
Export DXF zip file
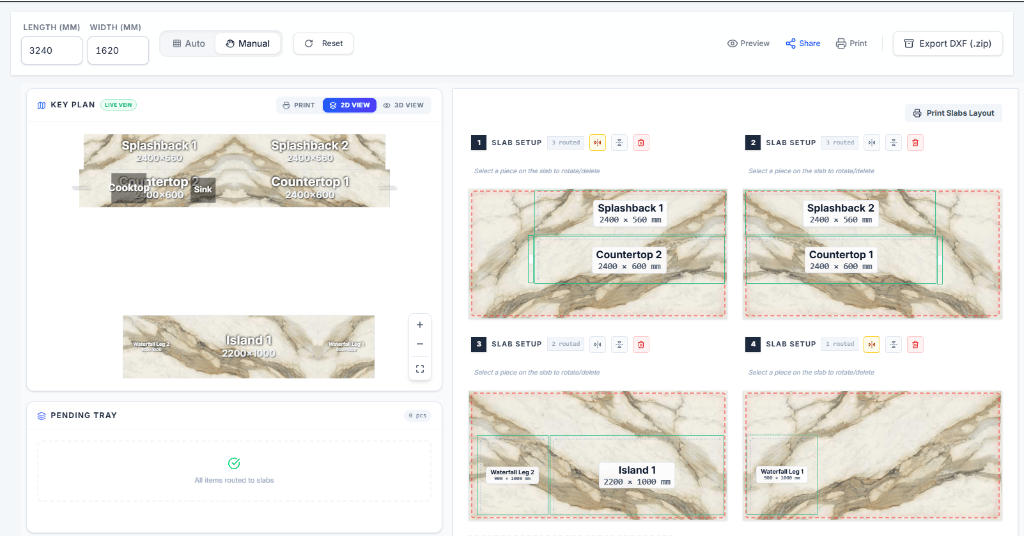coord(948,44)
